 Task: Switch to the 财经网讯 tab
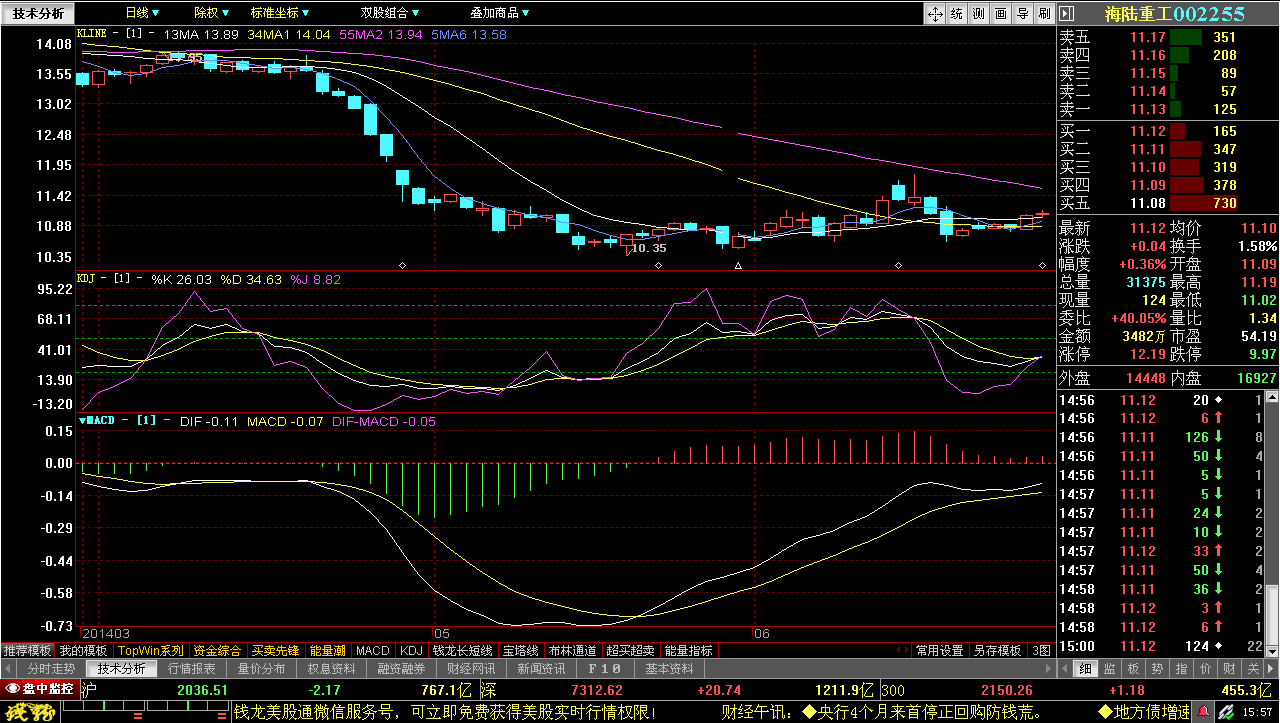pos(471,668)
